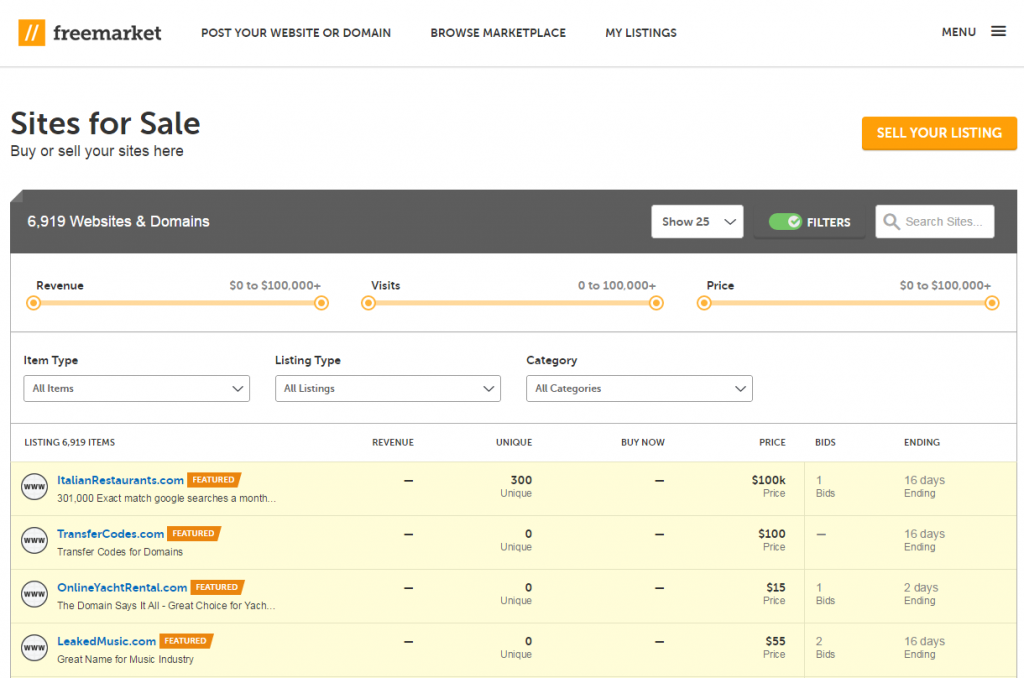Click the '301,000 Exact match google searches' description
1024x678 pixels.
(167, 498)
